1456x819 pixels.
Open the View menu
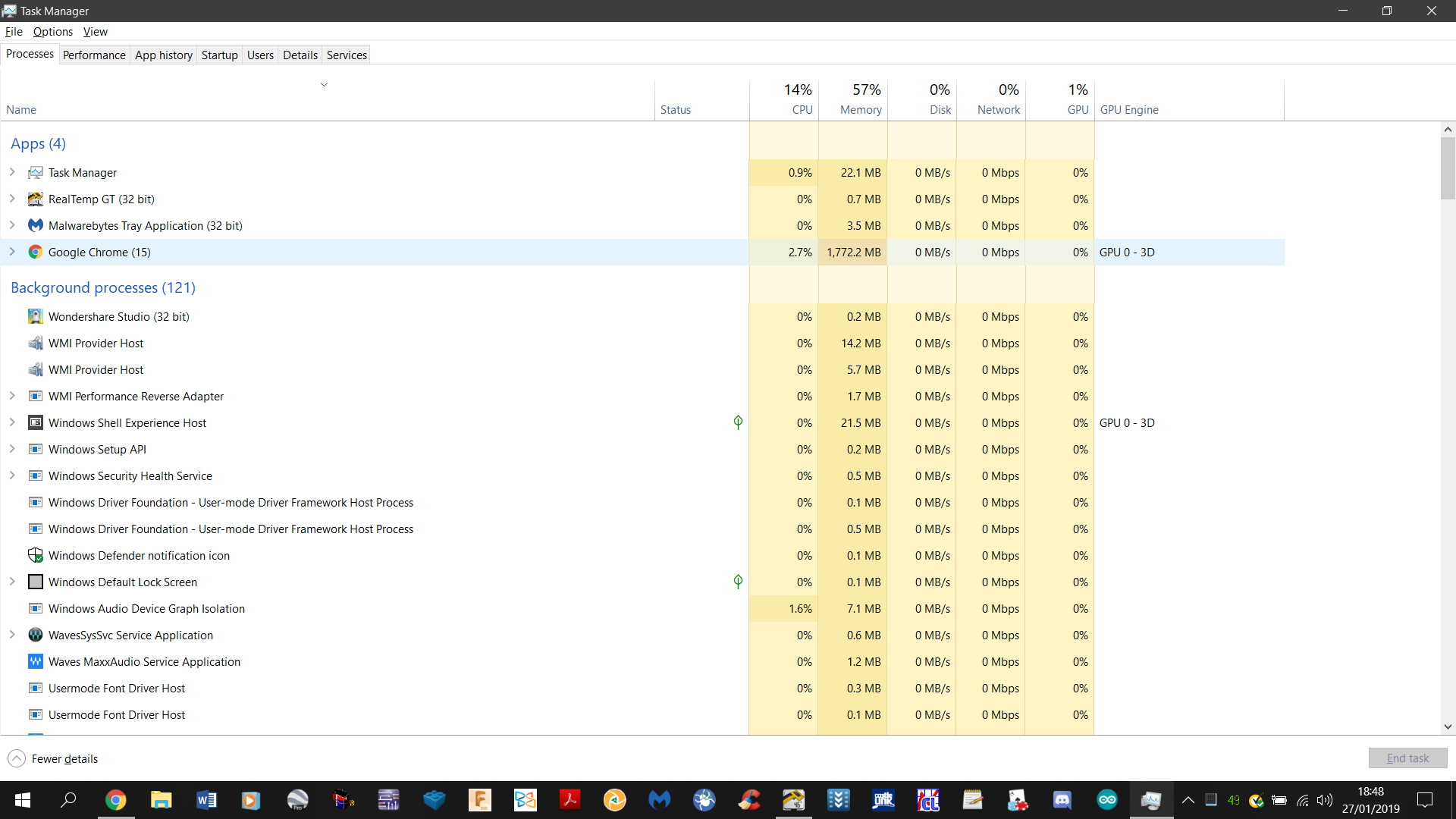point(95,32)
